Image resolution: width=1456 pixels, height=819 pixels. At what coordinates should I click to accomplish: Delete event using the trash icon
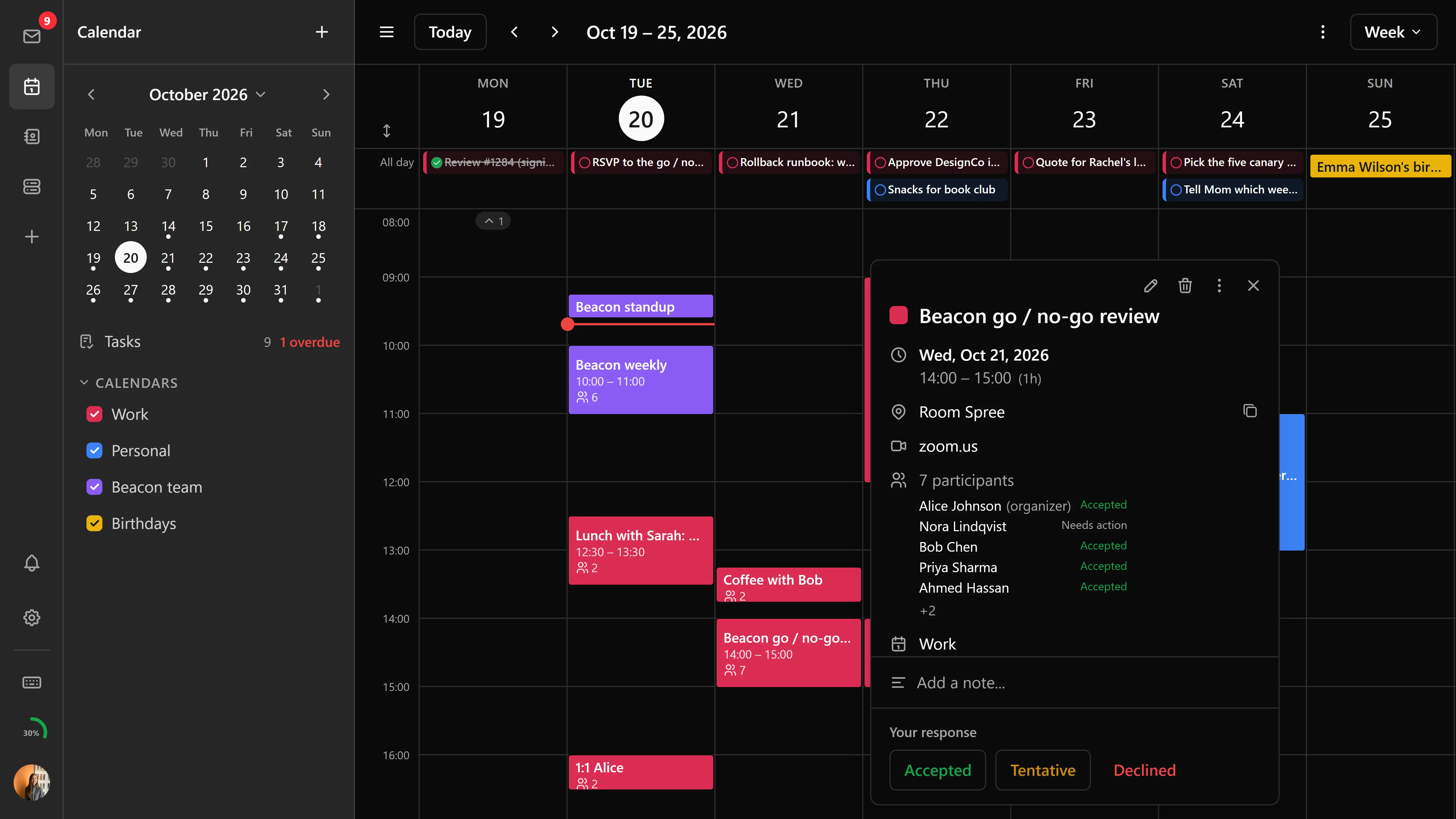1185,286
